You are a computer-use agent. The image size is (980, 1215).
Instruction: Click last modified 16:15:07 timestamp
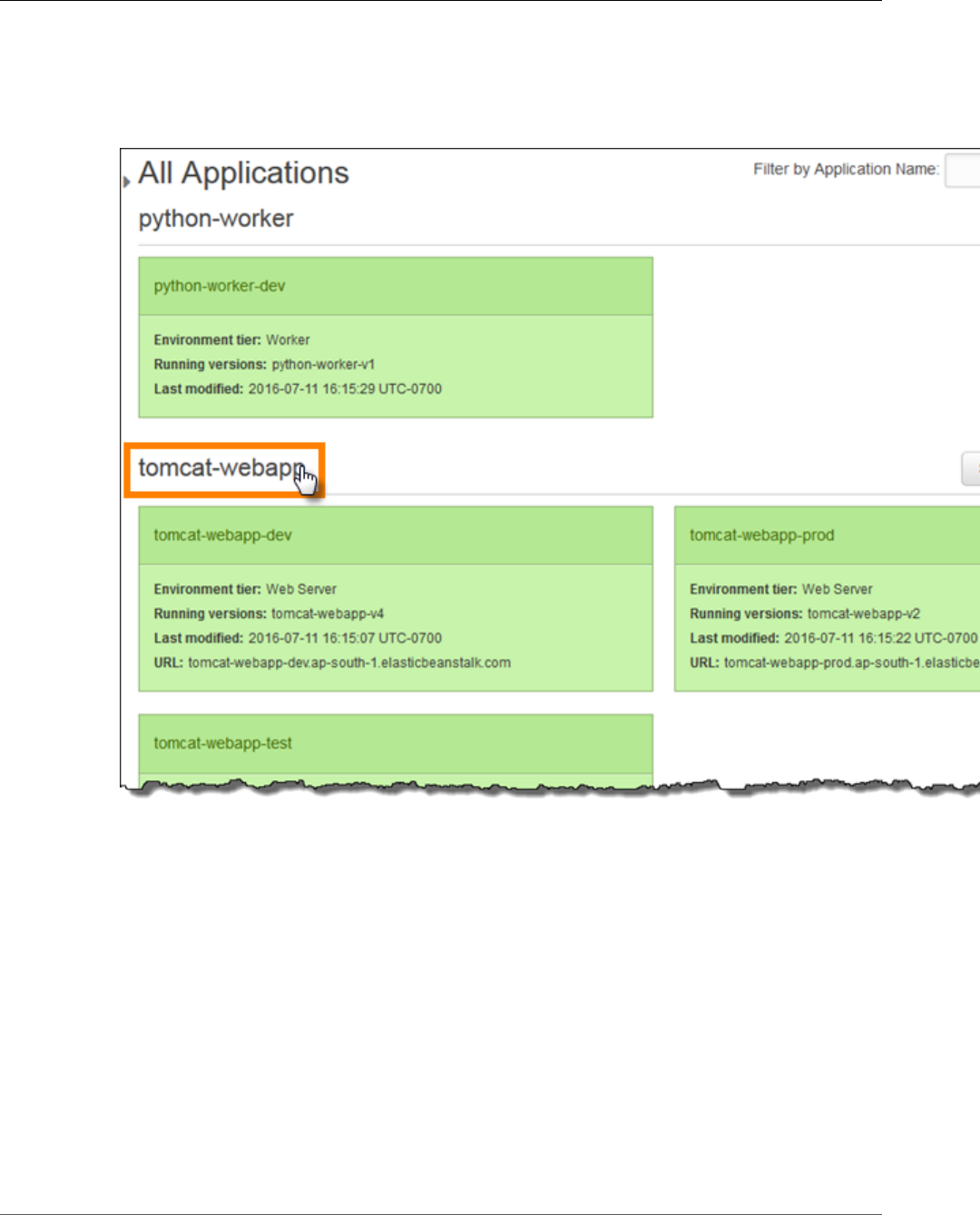coord(345,639)
